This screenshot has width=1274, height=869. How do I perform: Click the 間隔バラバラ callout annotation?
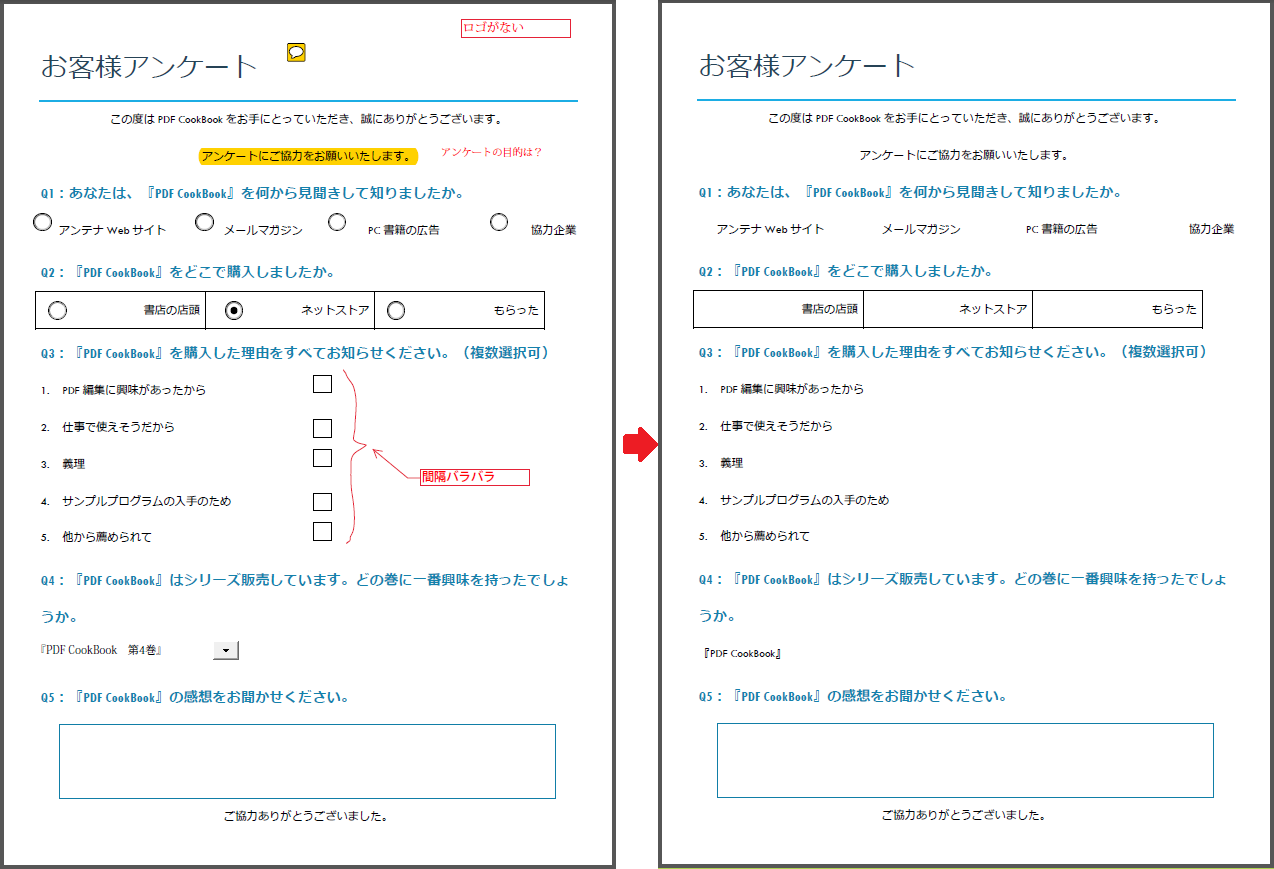pyautogui.click(x=474, y=477)
